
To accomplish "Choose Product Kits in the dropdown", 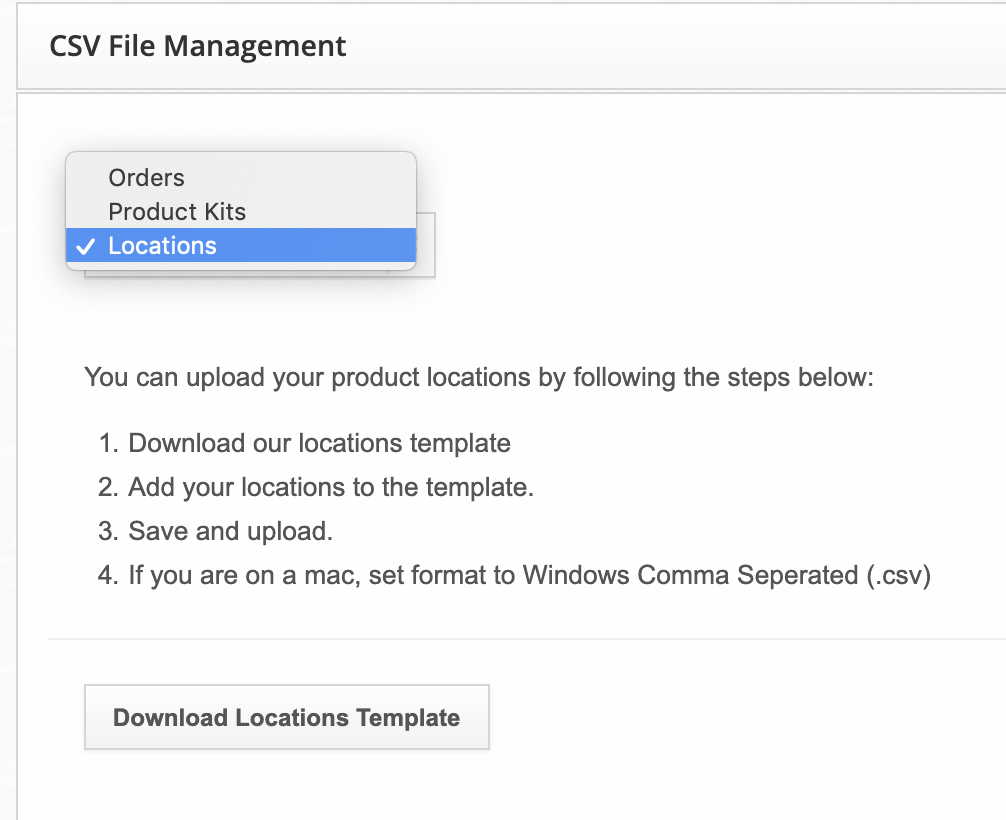I will tap(241, 212).
